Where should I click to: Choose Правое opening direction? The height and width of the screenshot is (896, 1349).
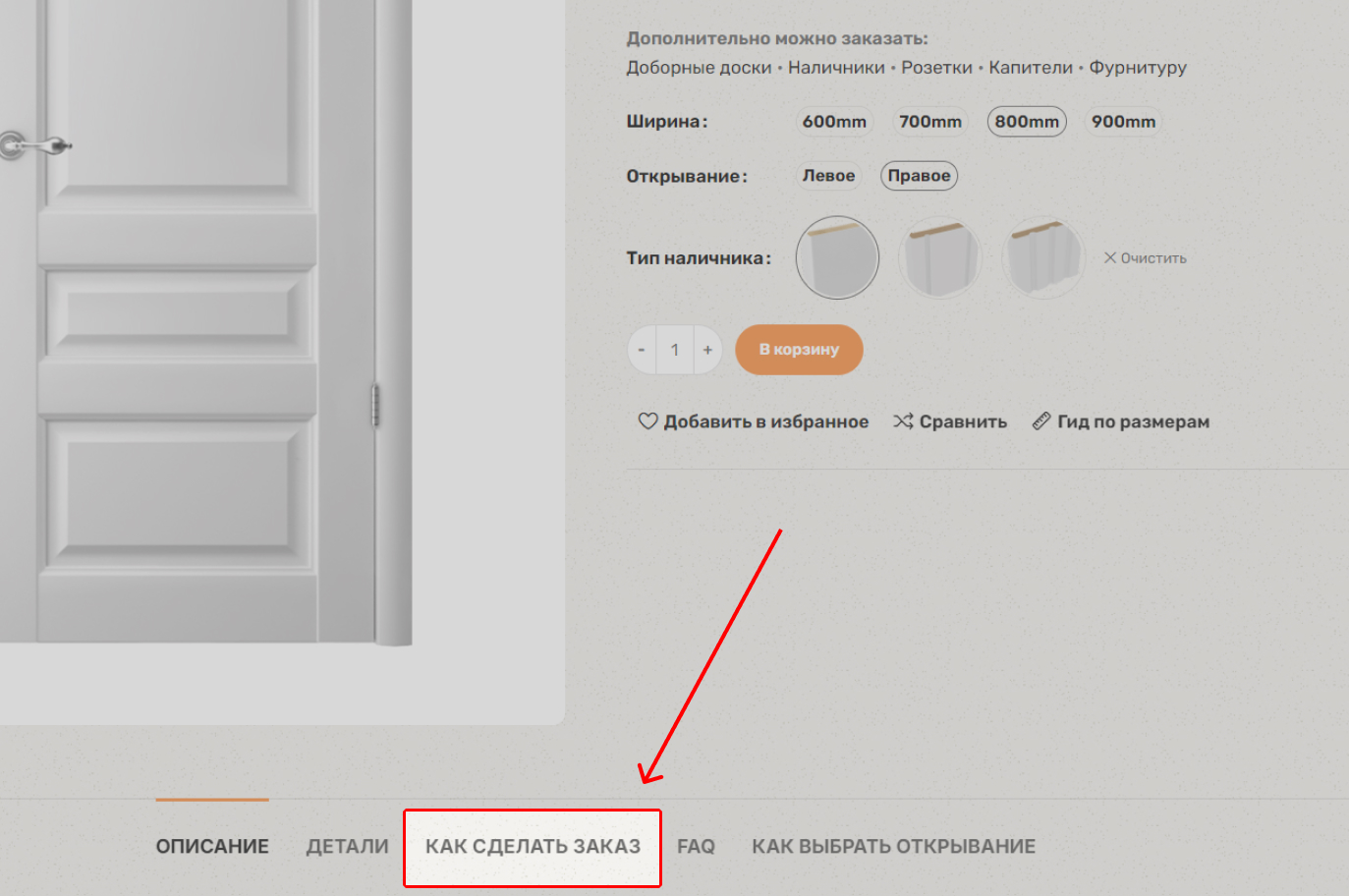click(x=919, y=176)
